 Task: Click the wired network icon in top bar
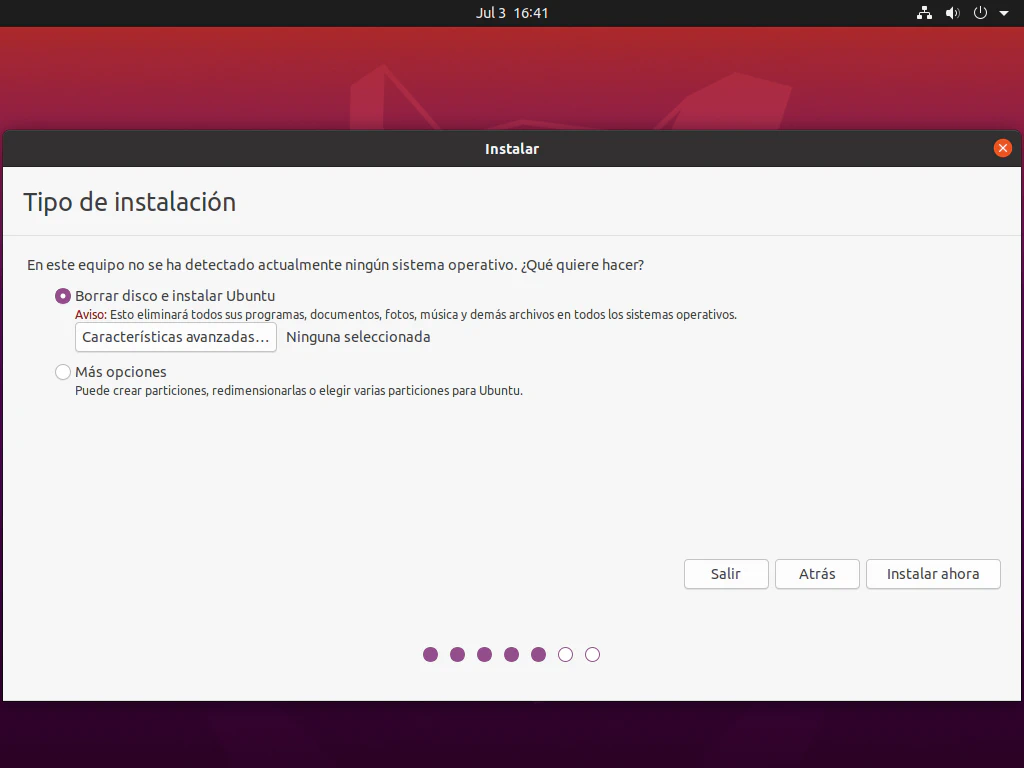[924, 13]
